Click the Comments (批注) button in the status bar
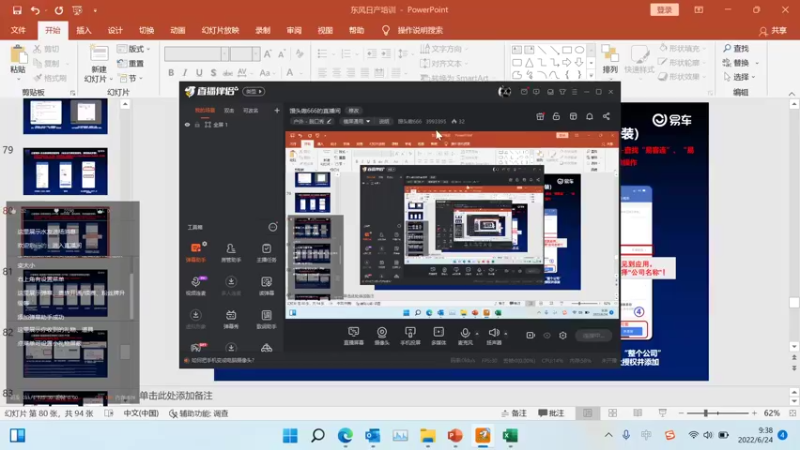 pyautogui.click(x=551, y=413)
